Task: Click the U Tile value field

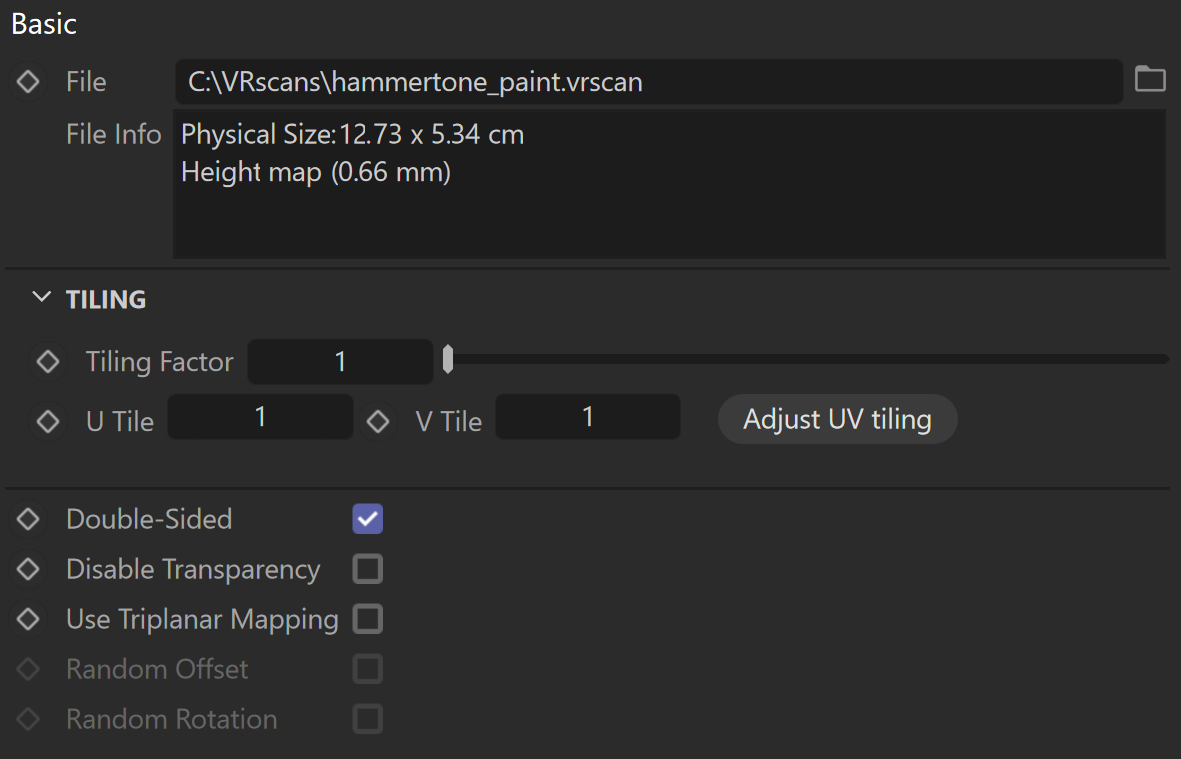Action: (x=260, y=416)
